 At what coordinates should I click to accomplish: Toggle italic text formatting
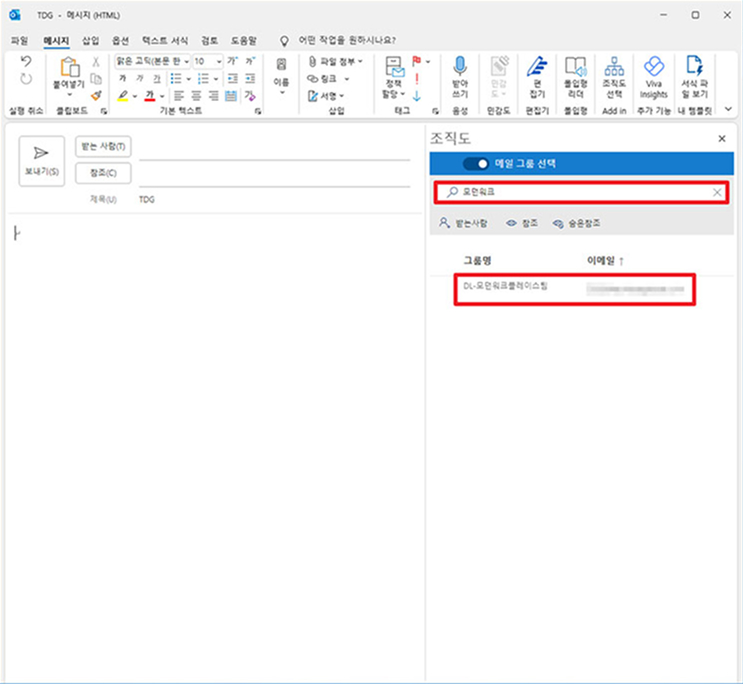[139, 78]
